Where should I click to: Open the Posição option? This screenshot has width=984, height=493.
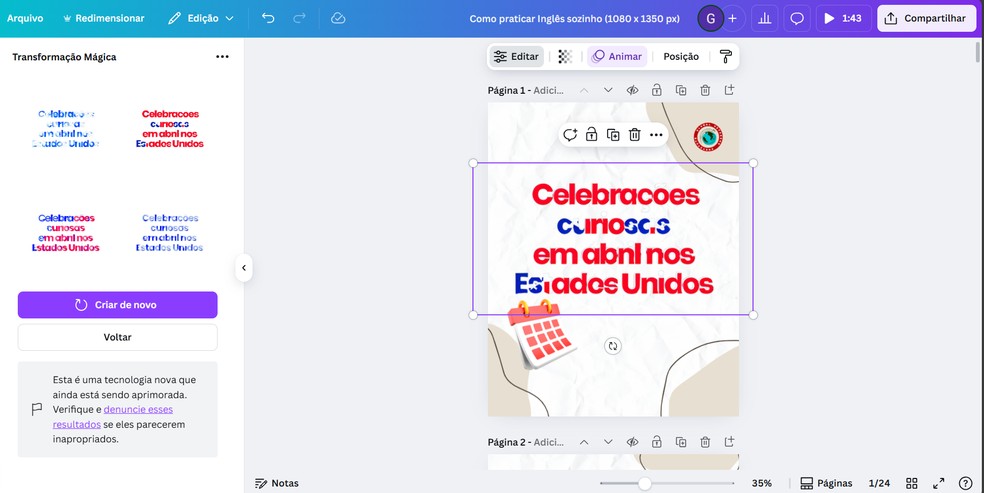click(x=681, y=56)
